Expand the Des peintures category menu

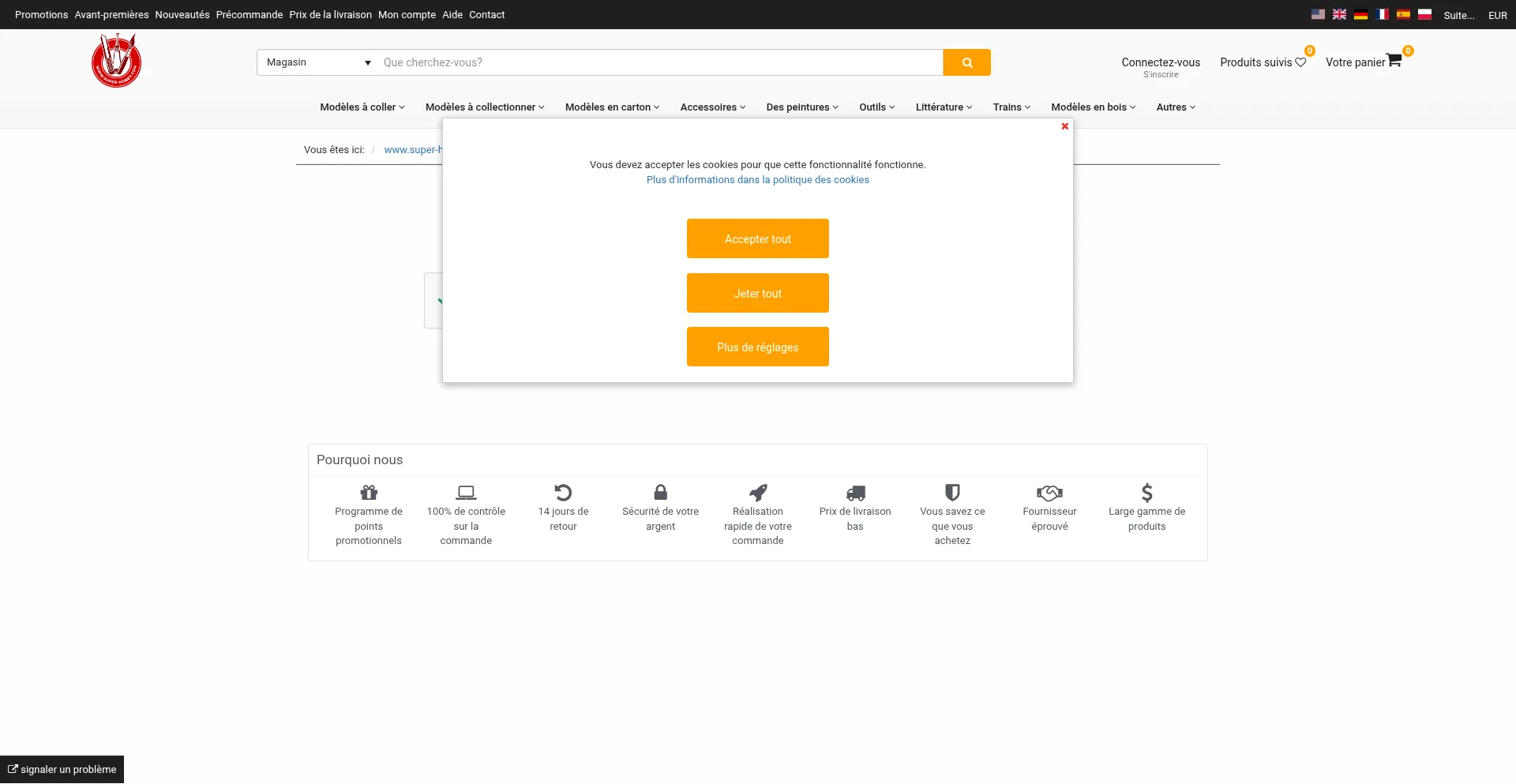tap(802, 107)
